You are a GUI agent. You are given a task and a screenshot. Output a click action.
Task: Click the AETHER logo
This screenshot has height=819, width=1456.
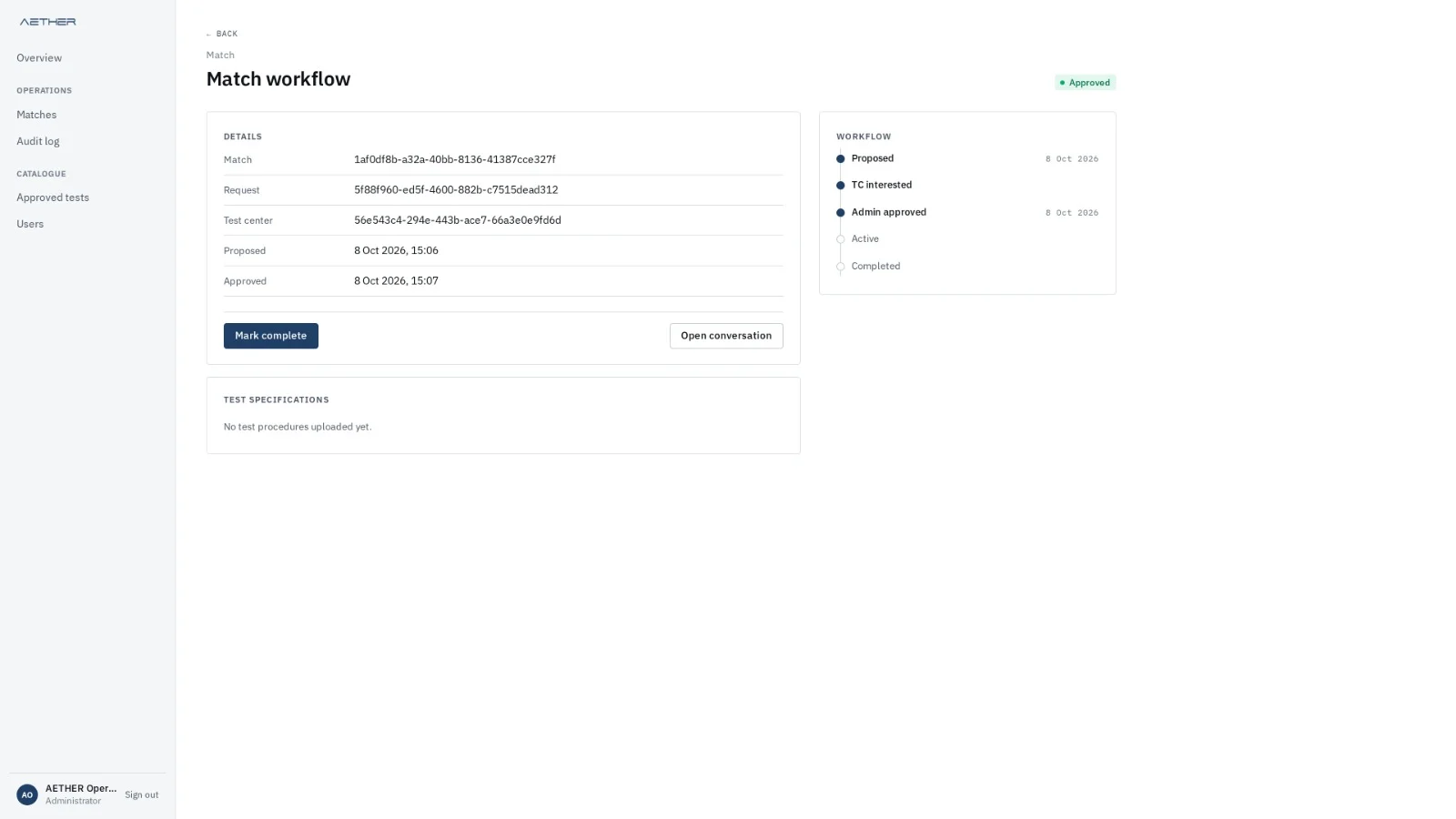[x=47, y=21]
